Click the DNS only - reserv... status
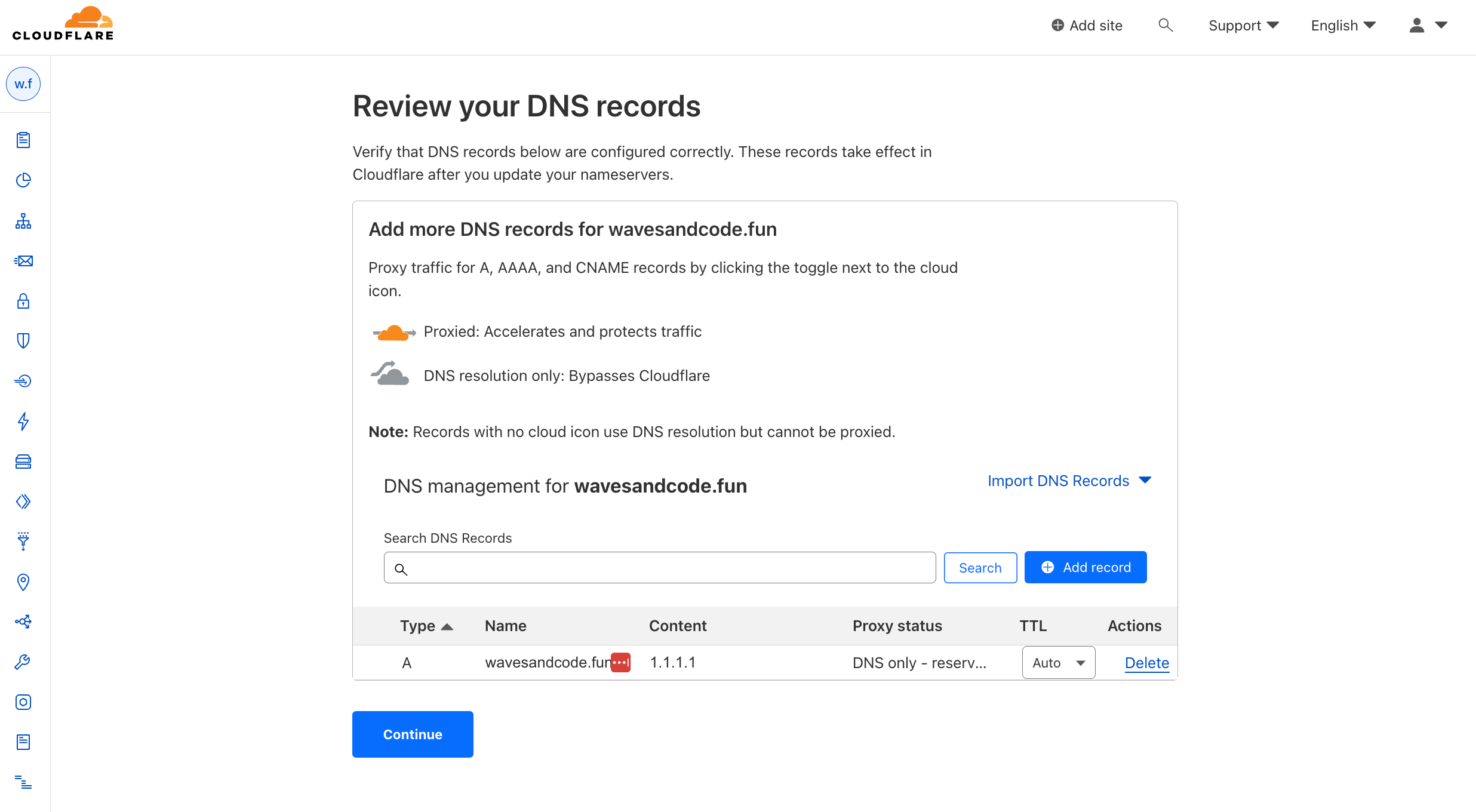Screen dimensions: 1476x812 pyautogui.click(x=920, y=663)
